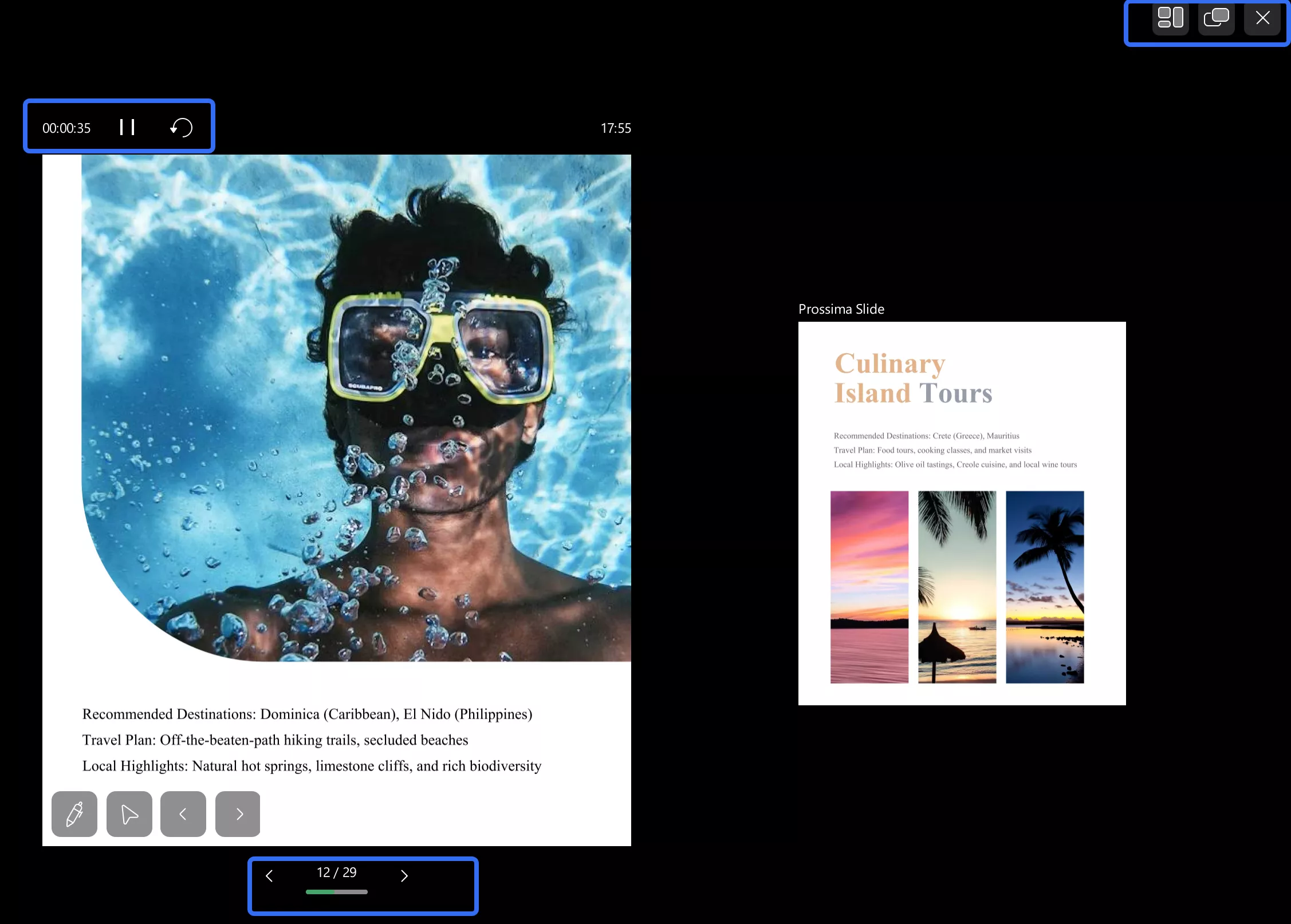
Task: Open the 12 / 29 slide counter
Action: (x=337, y=872)
